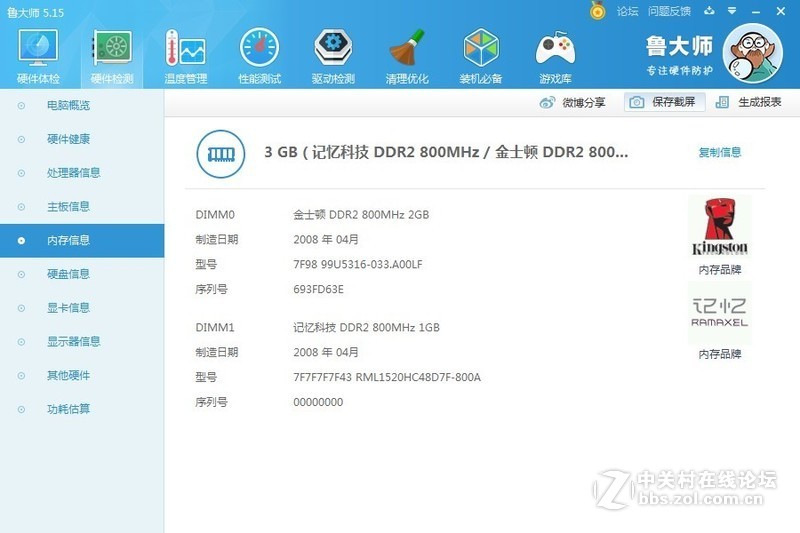Select 内存信息 in the sidebar
The image size is (800, 533).
pyautogui.click(x=82, y=240)
